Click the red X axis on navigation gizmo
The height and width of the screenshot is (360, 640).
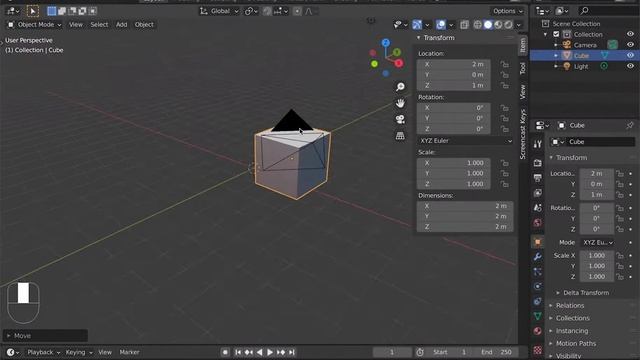[x=399, y=63]
